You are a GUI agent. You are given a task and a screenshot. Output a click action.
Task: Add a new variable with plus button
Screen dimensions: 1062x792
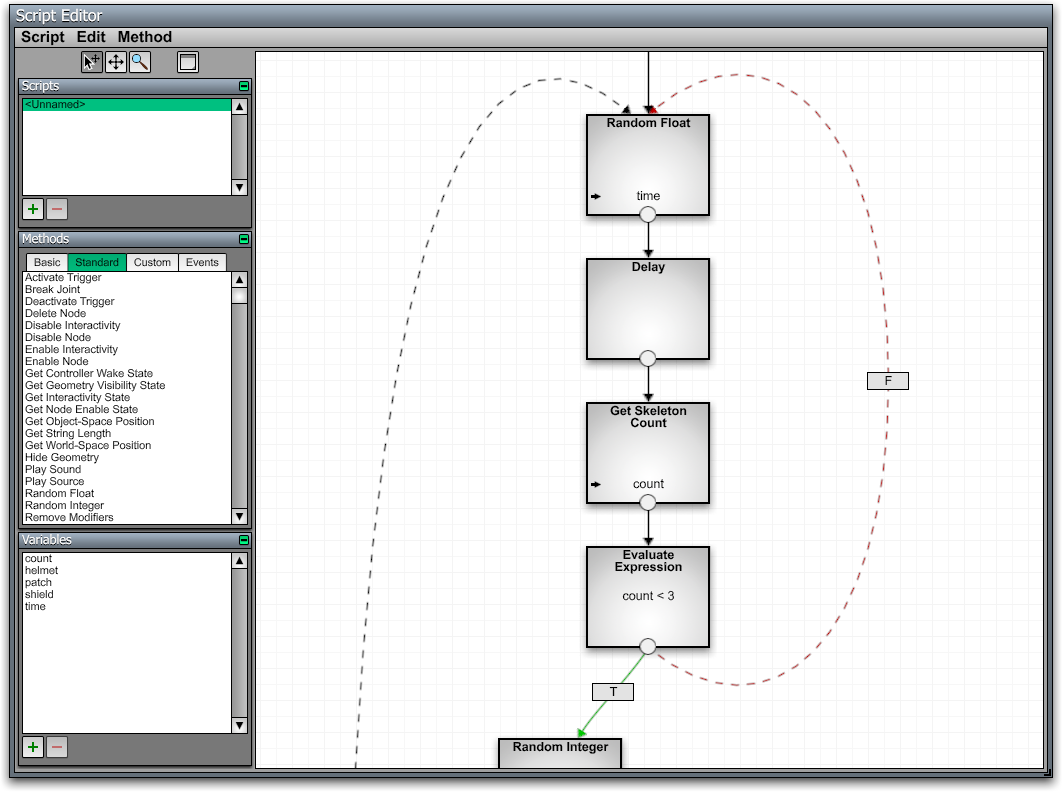coord(33,747)
